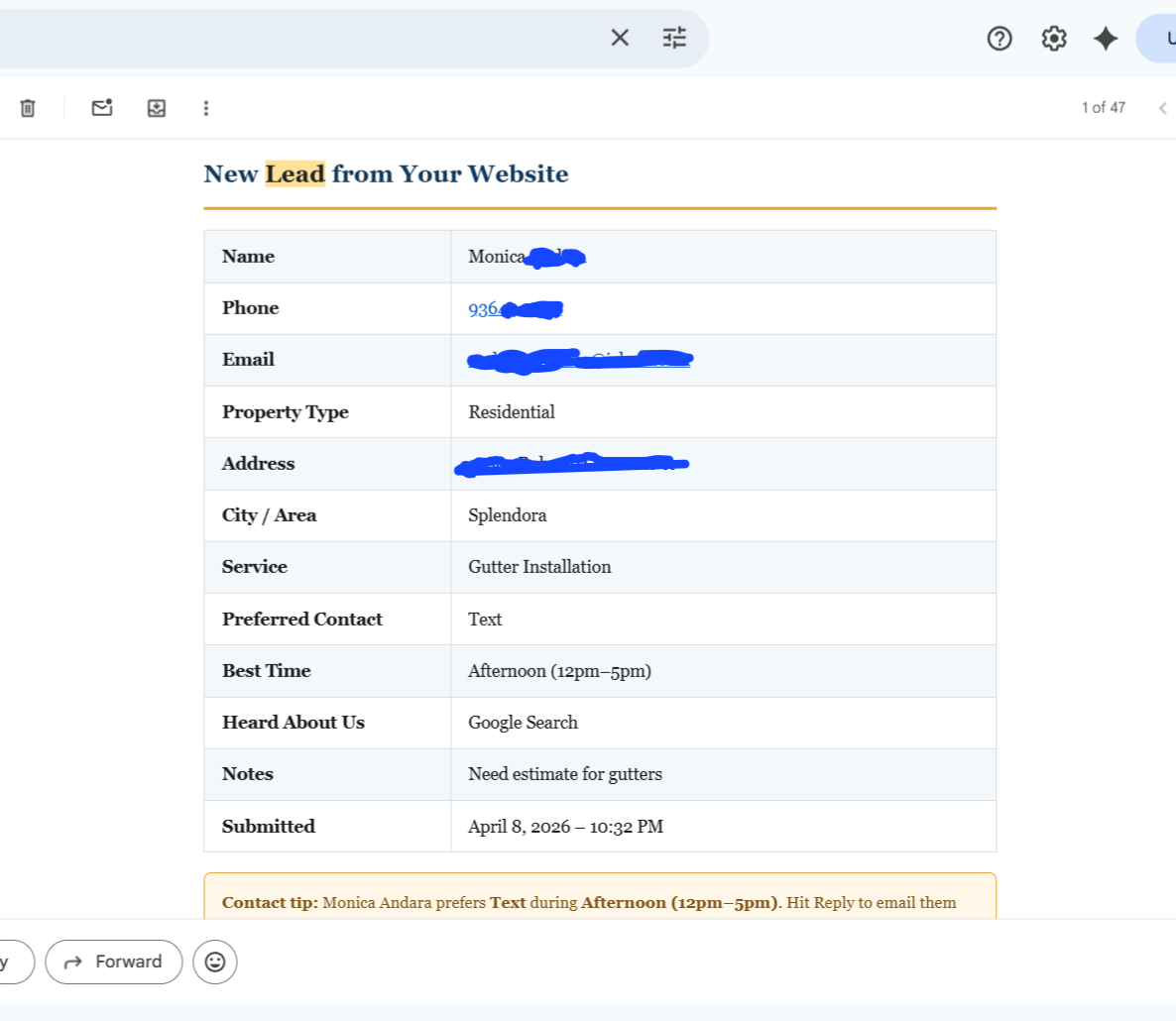Screen dimensions: 1176x1021
Task: Click the 'Best Time' row label
Action: click(x=267, y=671)
